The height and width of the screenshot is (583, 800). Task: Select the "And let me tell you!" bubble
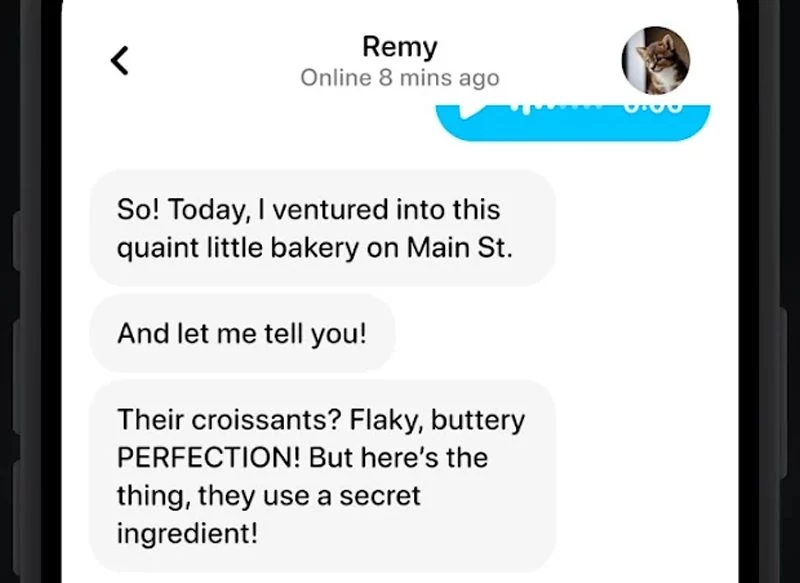pos(242,333)
